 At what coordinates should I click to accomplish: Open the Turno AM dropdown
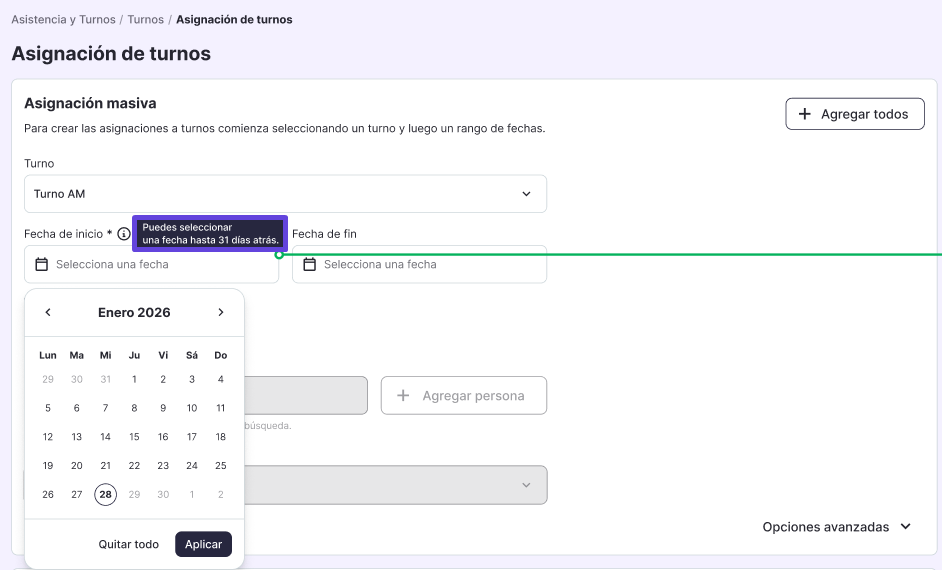coord(285,194)
